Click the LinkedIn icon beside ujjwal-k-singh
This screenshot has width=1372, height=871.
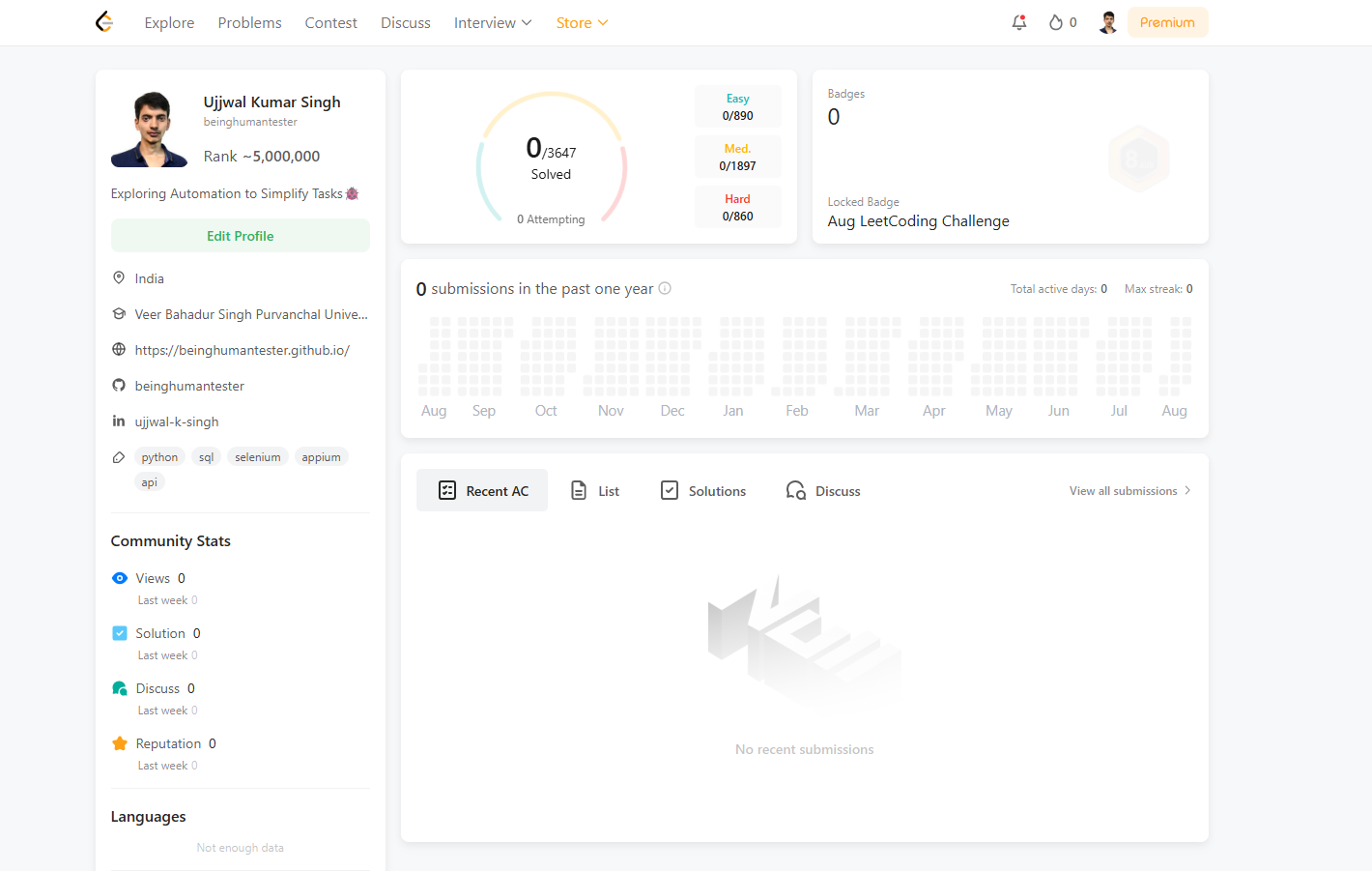coord(119,421)
